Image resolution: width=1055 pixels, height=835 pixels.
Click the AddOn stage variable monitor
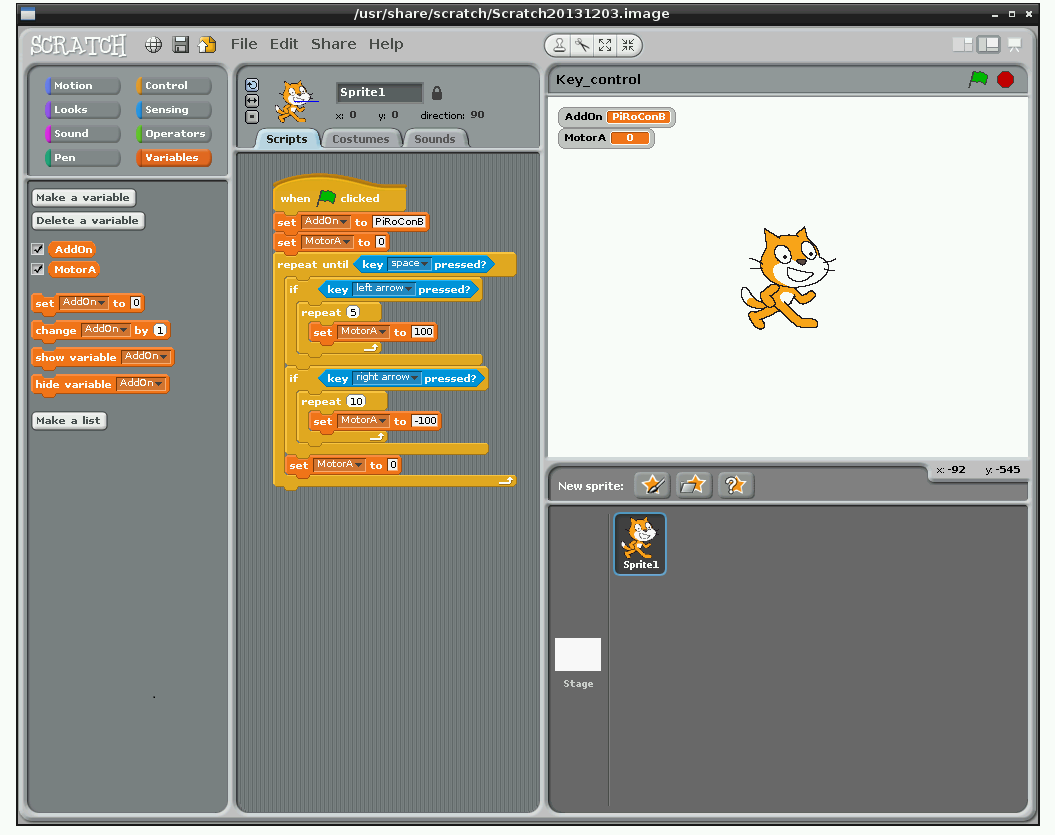616,116
